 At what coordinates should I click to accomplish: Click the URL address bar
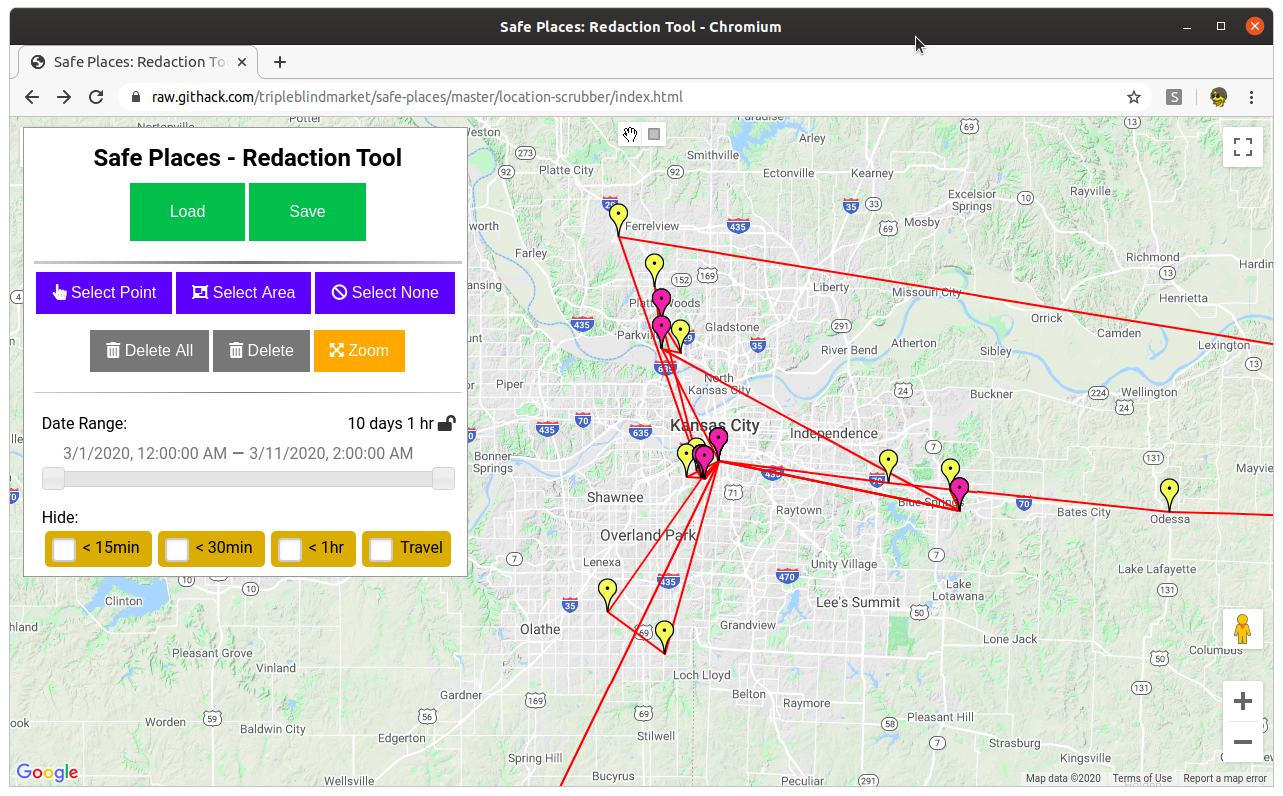point(630,97)
